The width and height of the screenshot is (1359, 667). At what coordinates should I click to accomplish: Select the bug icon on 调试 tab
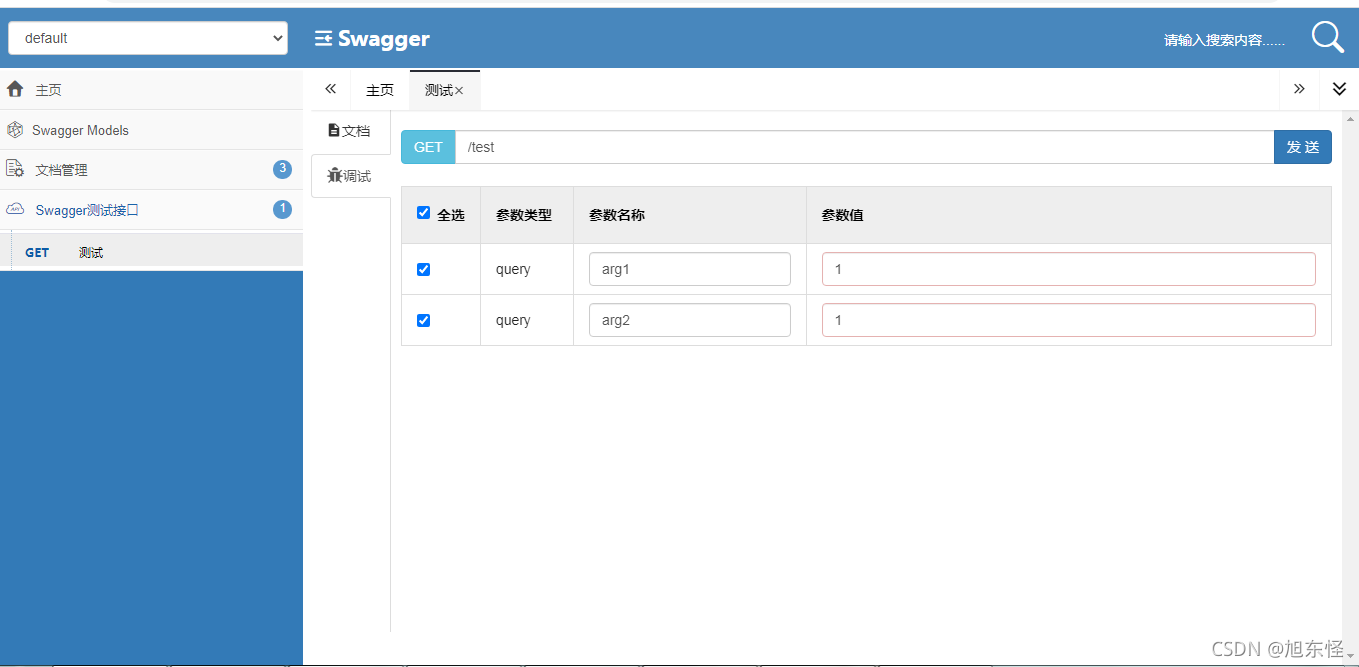(x=336, y=175)
